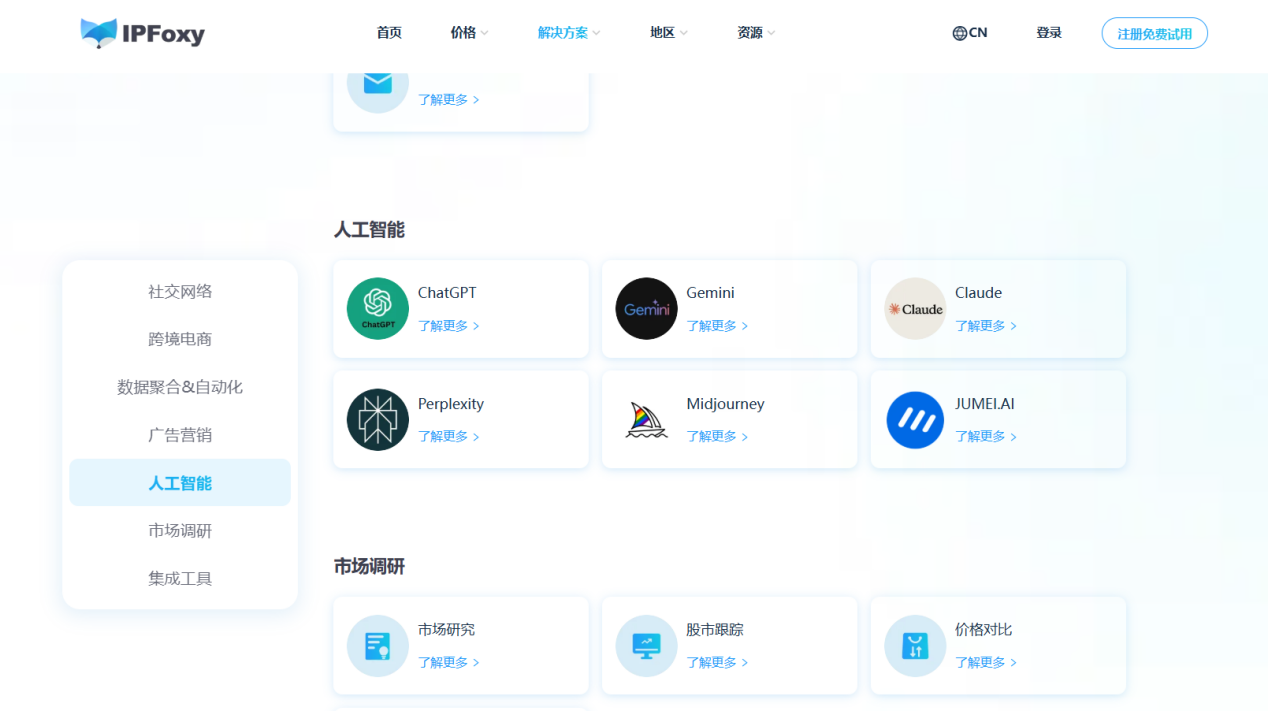
Task: Click the envelope mail icon
Action: [378, 83]
